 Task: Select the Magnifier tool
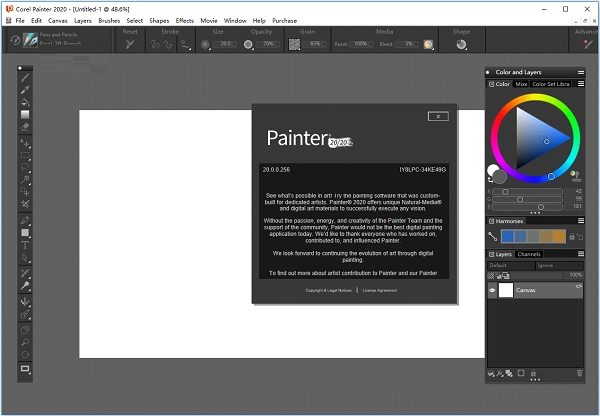[x=26, y=341]
